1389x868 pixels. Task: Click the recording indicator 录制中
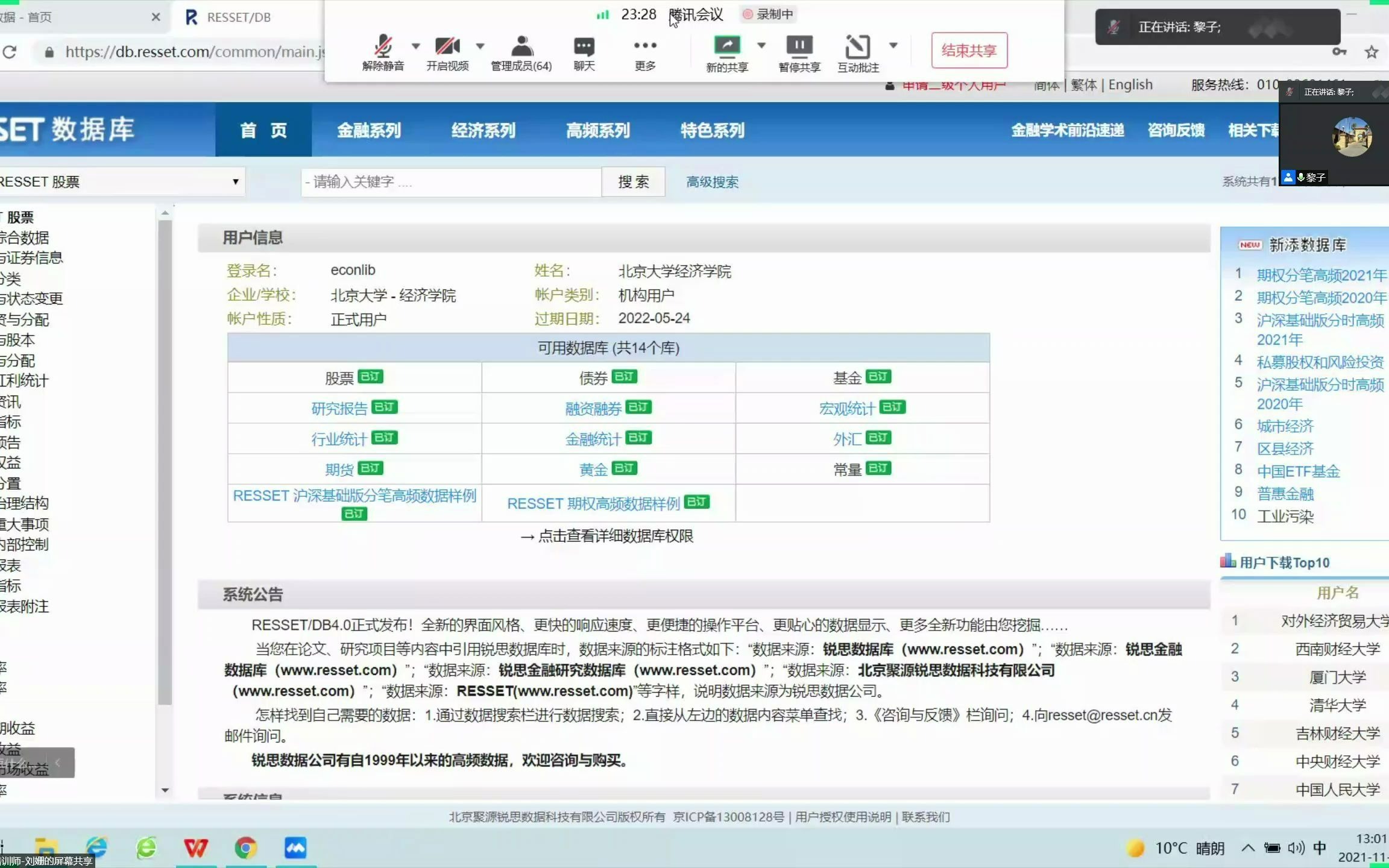click(769, 14)
